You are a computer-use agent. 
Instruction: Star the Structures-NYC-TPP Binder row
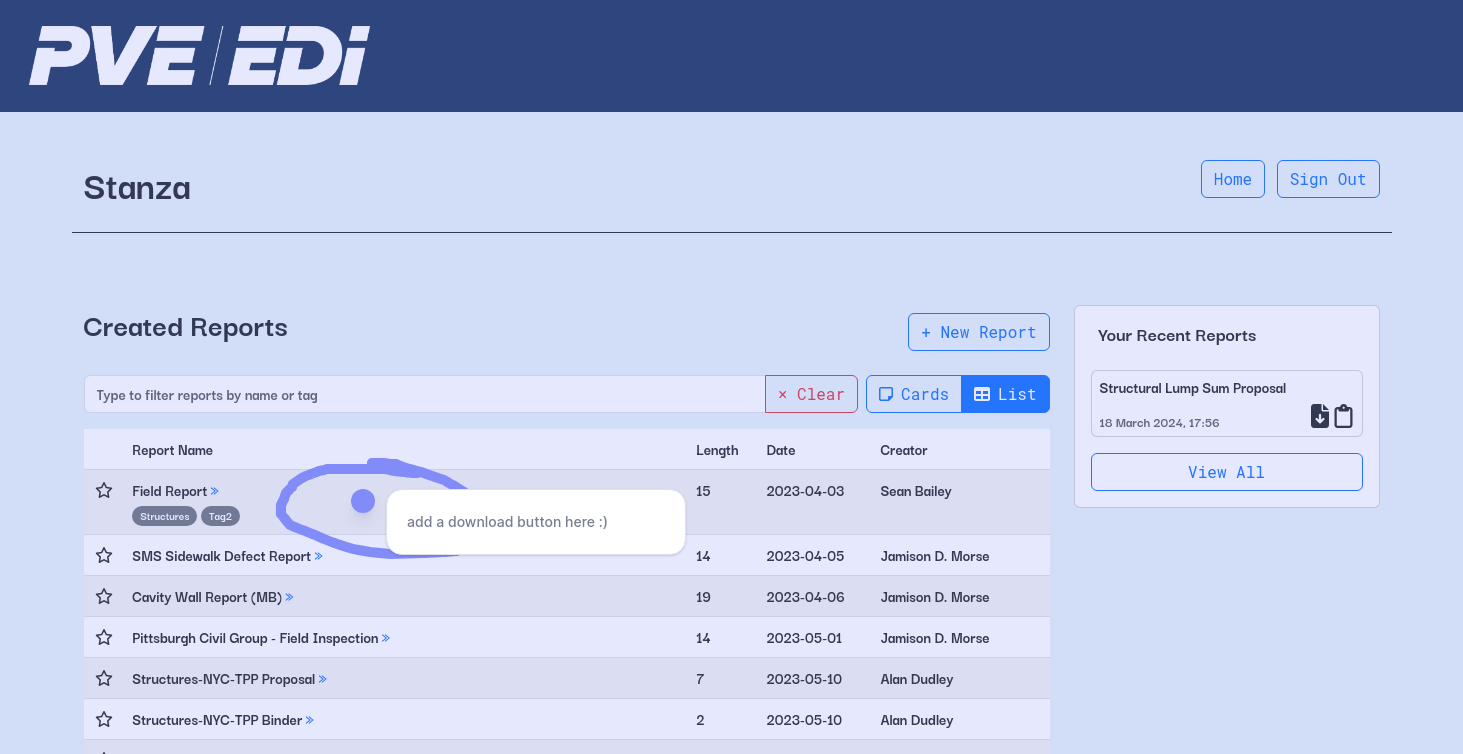(x=104, y=720)
